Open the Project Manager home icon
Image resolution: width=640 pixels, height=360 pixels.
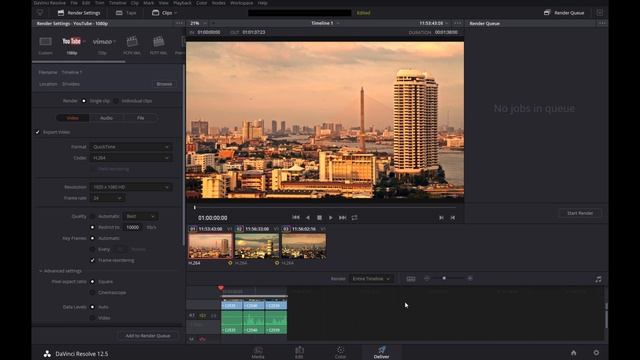pyautogui.click(x=573, y=353)
